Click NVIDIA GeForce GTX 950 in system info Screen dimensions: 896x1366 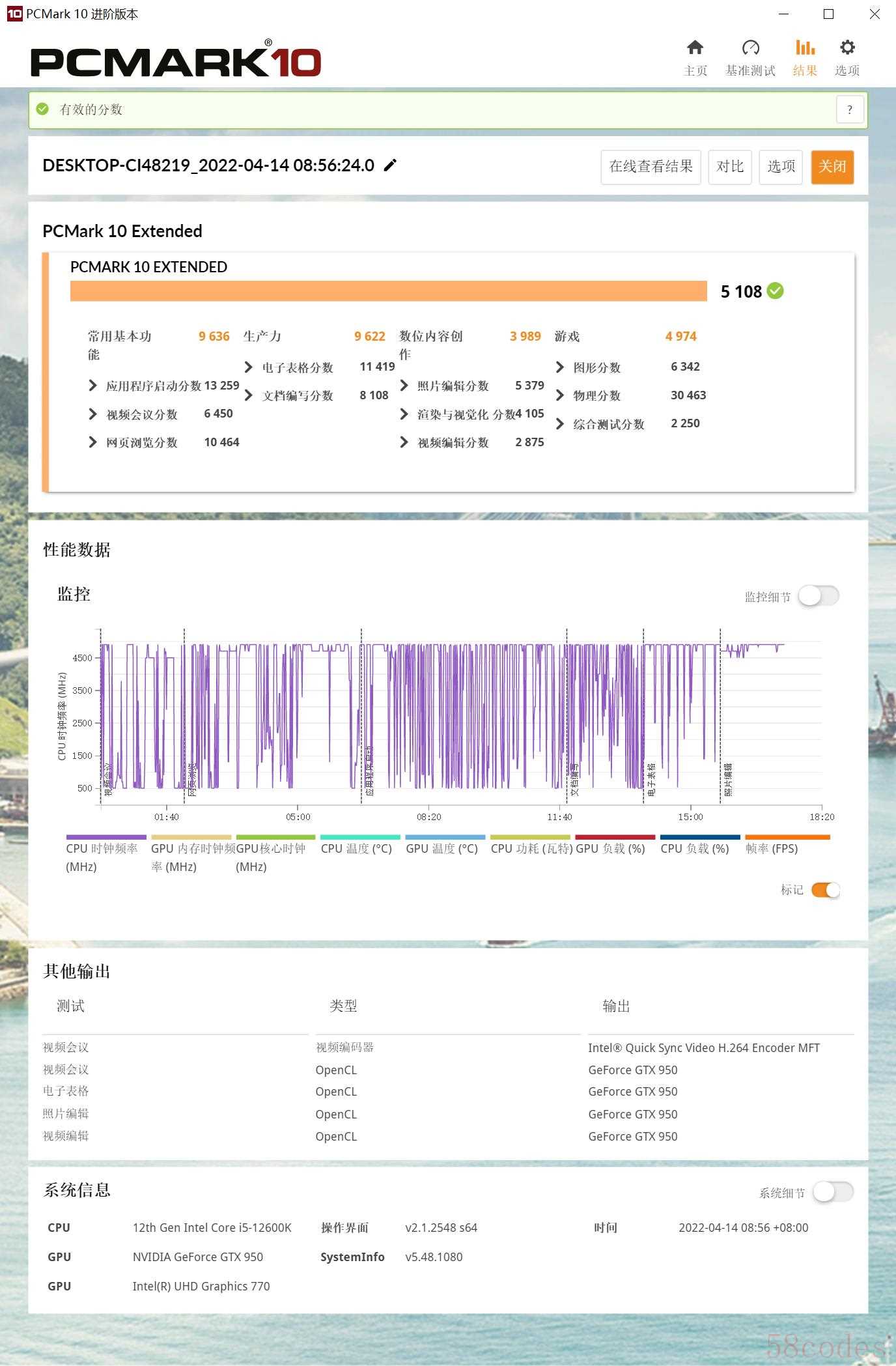coord(198,1257)
